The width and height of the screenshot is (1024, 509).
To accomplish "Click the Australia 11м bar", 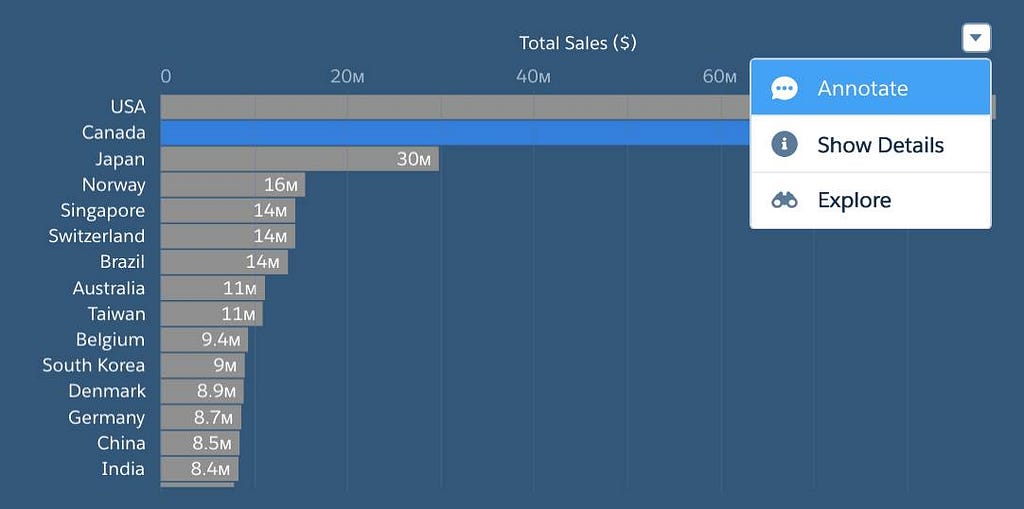I will tap(213, 288).
